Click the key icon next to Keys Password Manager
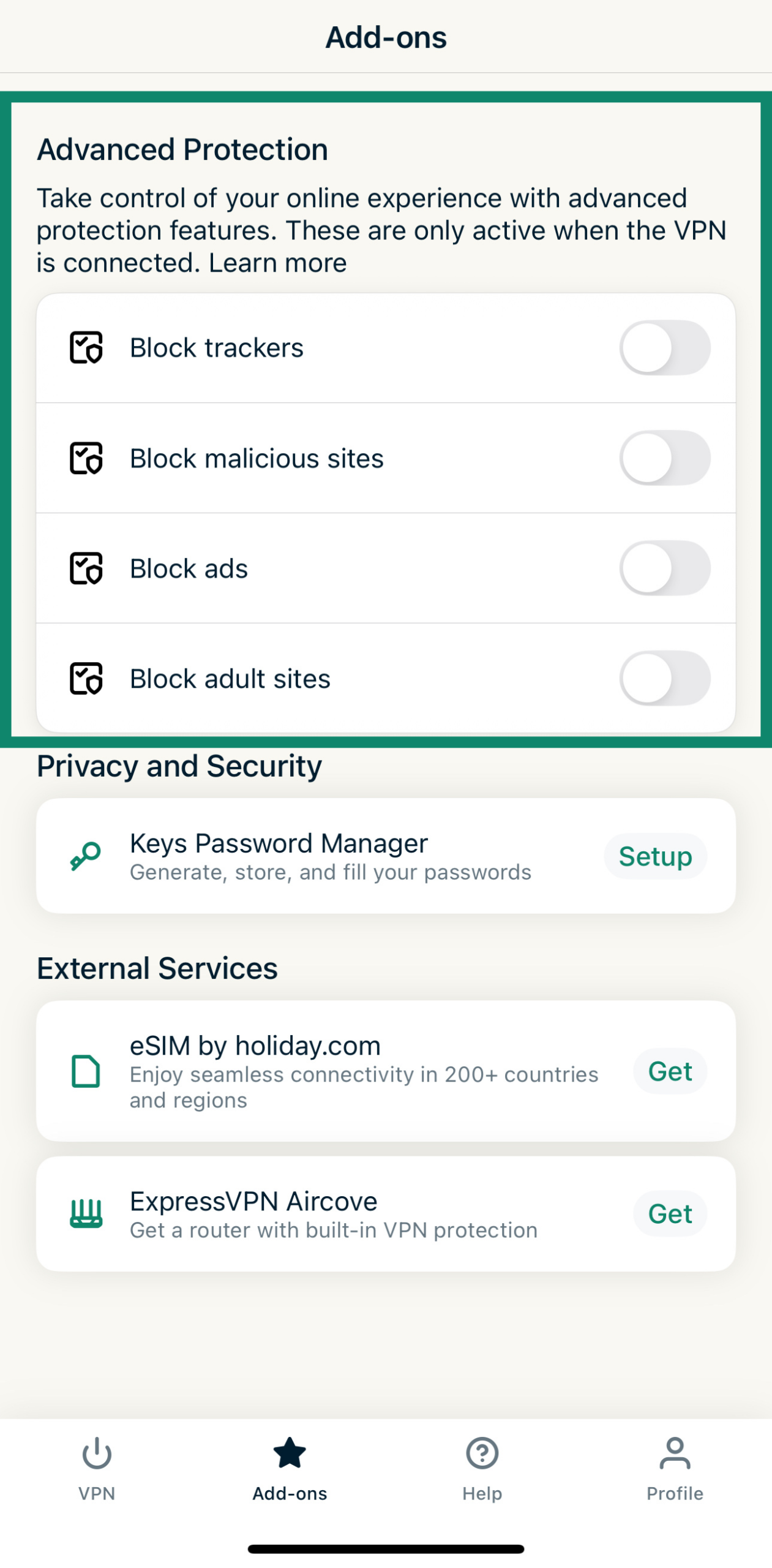 pos(84,856)
